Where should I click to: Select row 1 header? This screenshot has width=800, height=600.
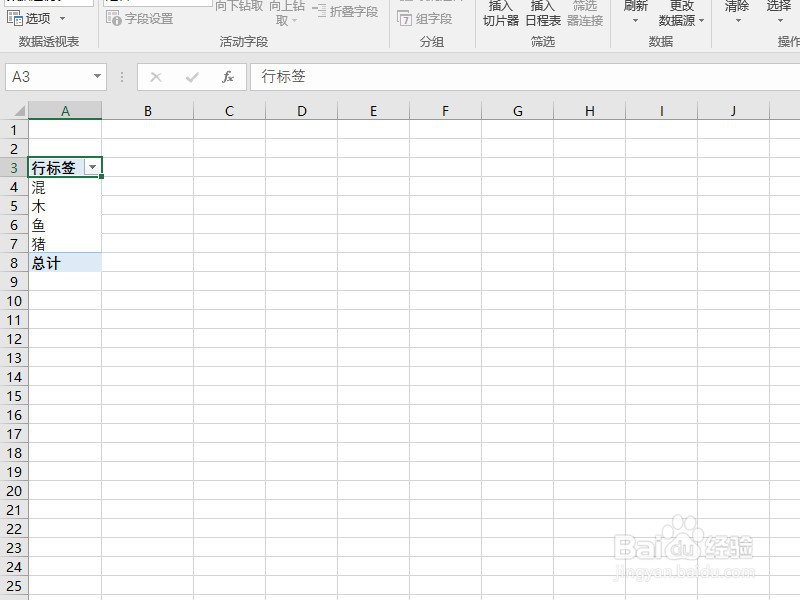click(x=14, y=130)
